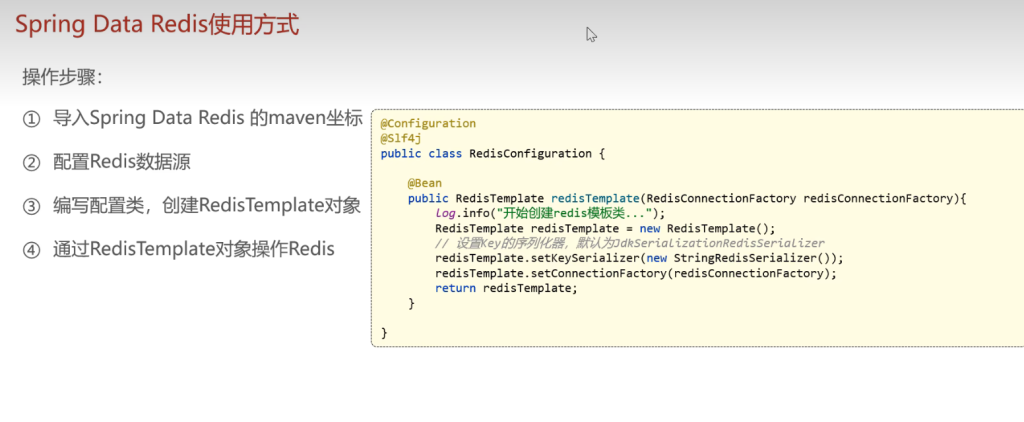Click the grey comment about JdkSerializationRedisSerializer
The width and height of the screenshot is (1024, 422).
(x=629, y=244)
